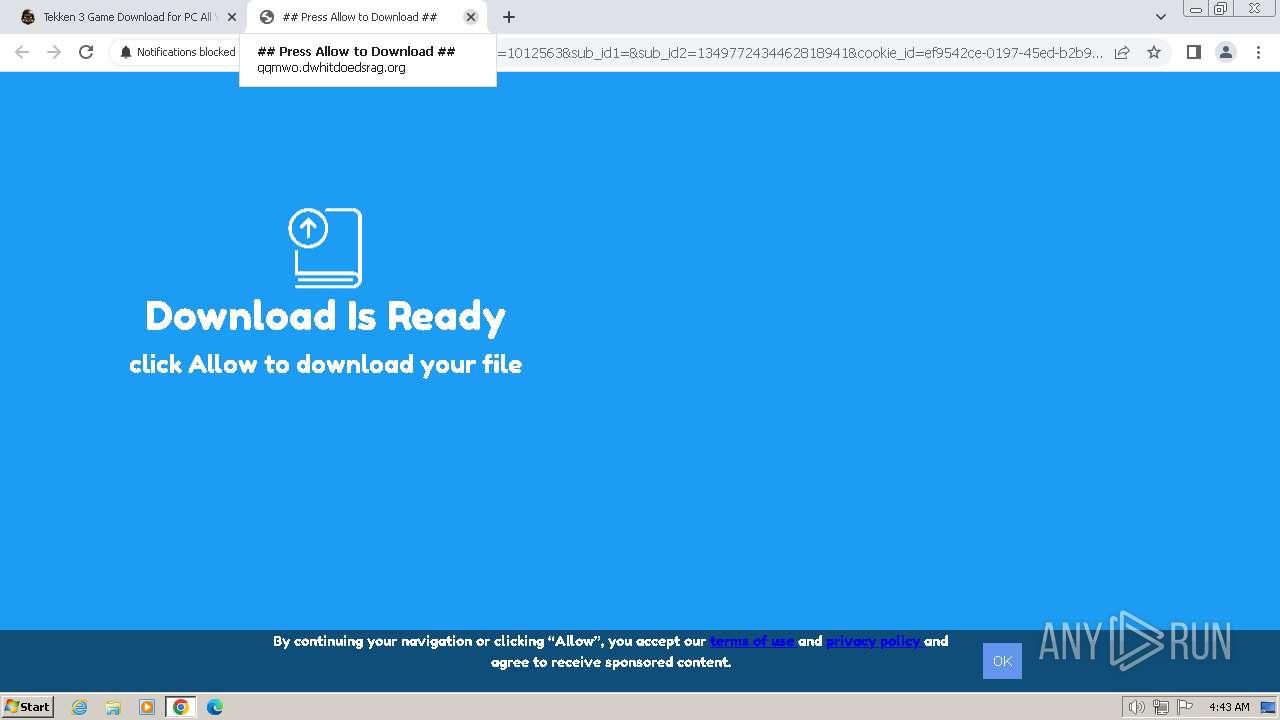Image resolution: width=1280 pixels, height=720 pixels.
Task: Close the Tekken 3 Game Download tab
Action: 232,17
